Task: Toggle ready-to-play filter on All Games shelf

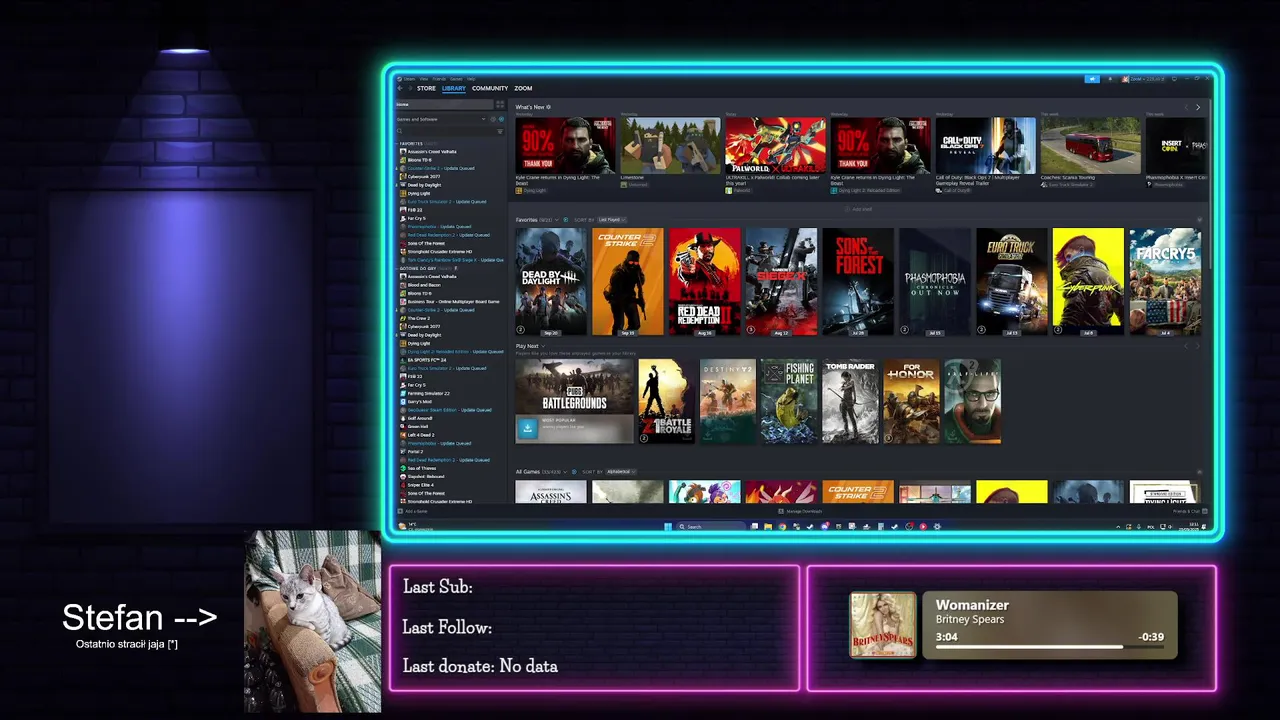Action: tap(574, 472)
